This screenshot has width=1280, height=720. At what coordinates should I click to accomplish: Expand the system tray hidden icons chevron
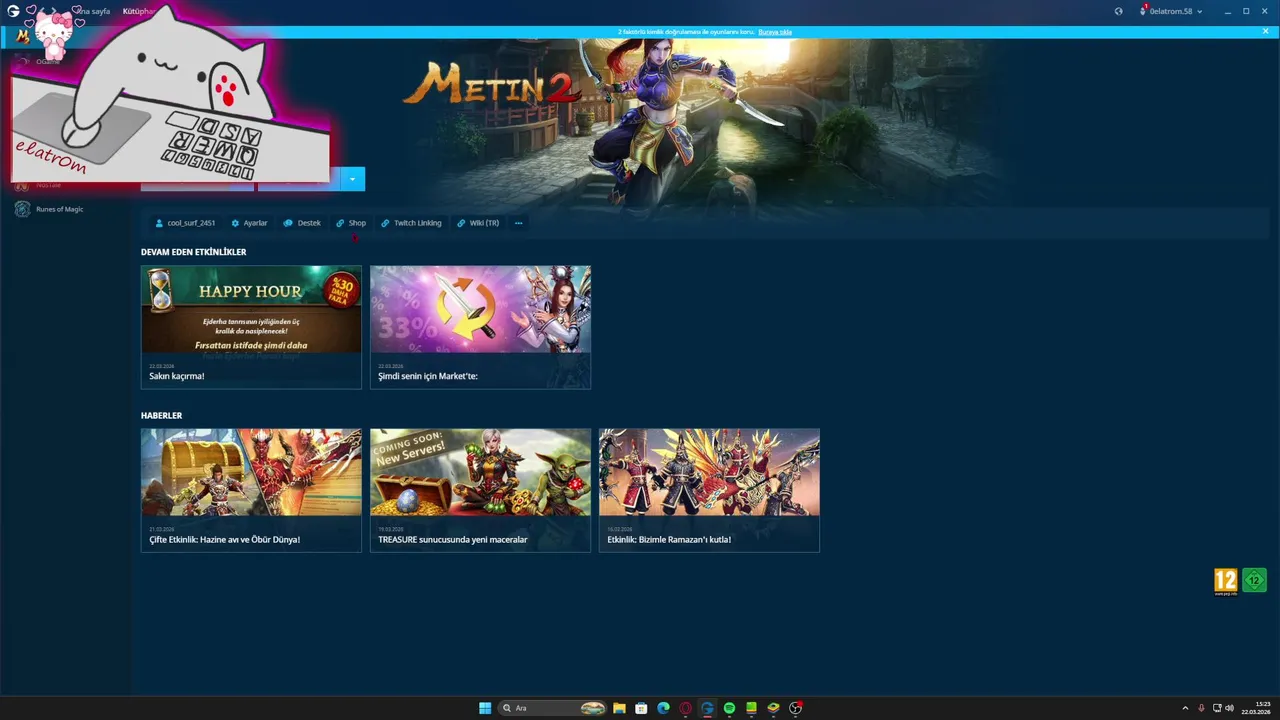pos(1185,708)
